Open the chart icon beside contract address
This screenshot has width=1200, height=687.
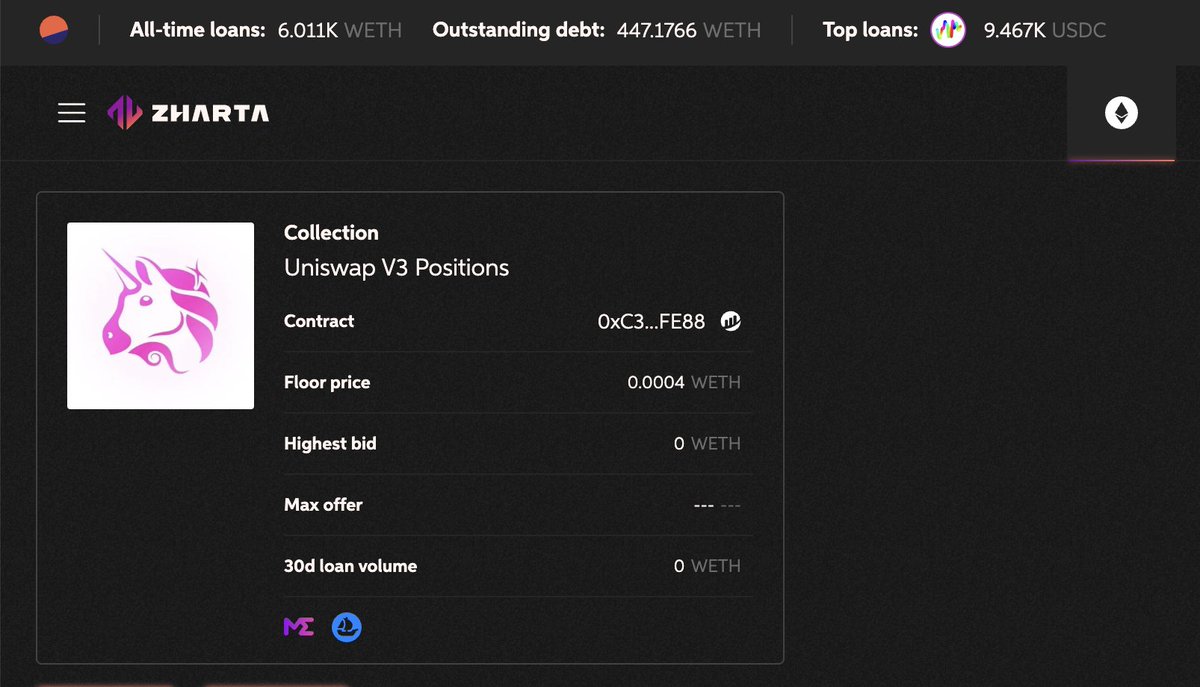tap(731, 321)
